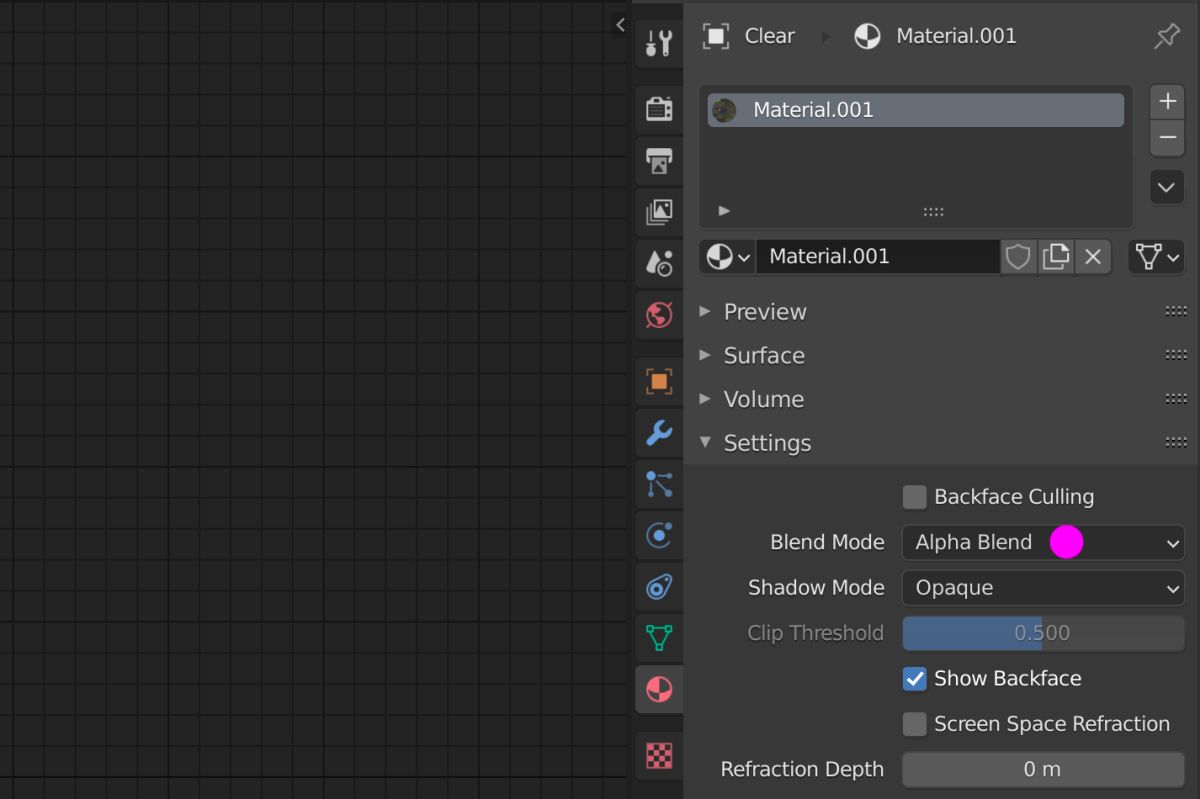Click the Preview panel drag handle
Viewport: 1200px width, 799px height.
tap(1177, 312)
